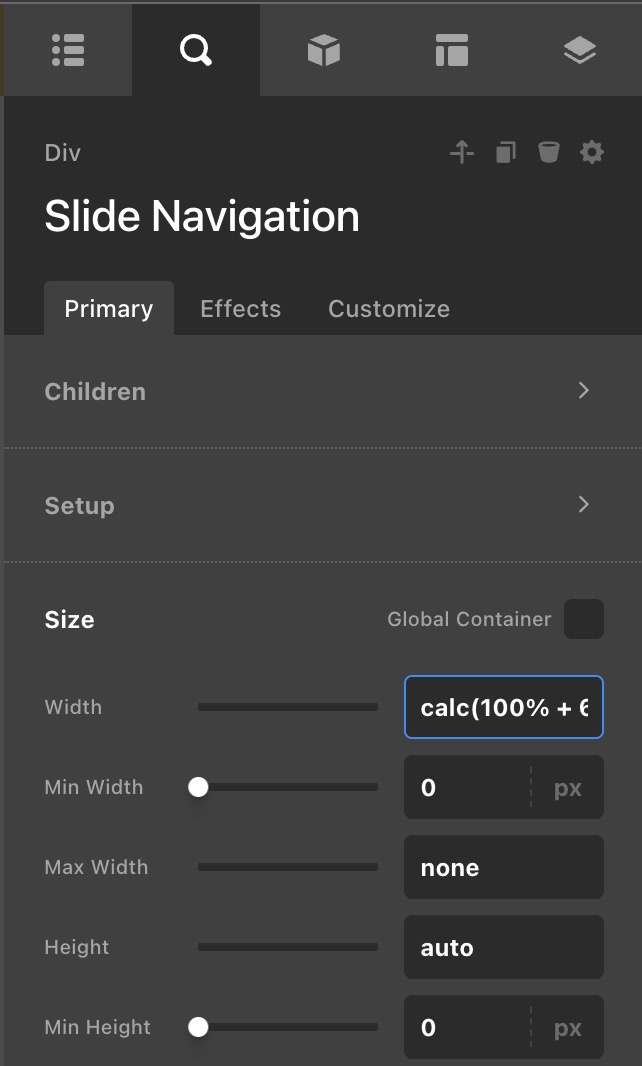Click the Max Width none field
642x1066 pixels.
click(x=504, y=868)
